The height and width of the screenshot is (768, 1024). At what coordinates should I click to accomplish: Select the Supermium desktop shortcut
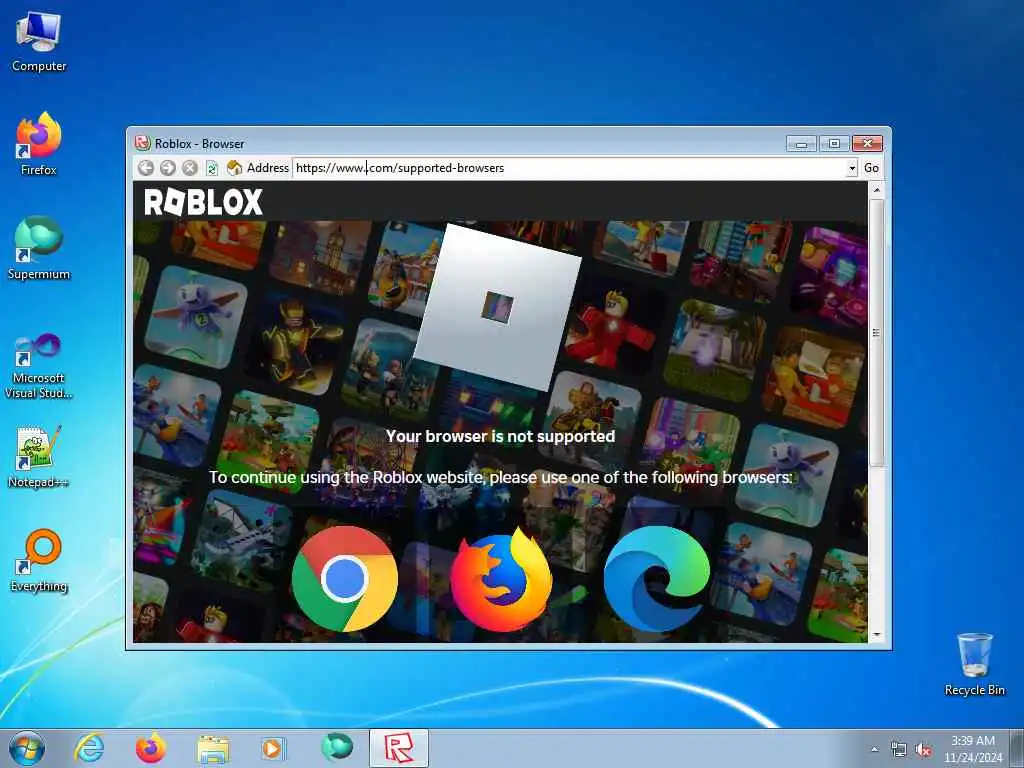click(x=39, y=248)
